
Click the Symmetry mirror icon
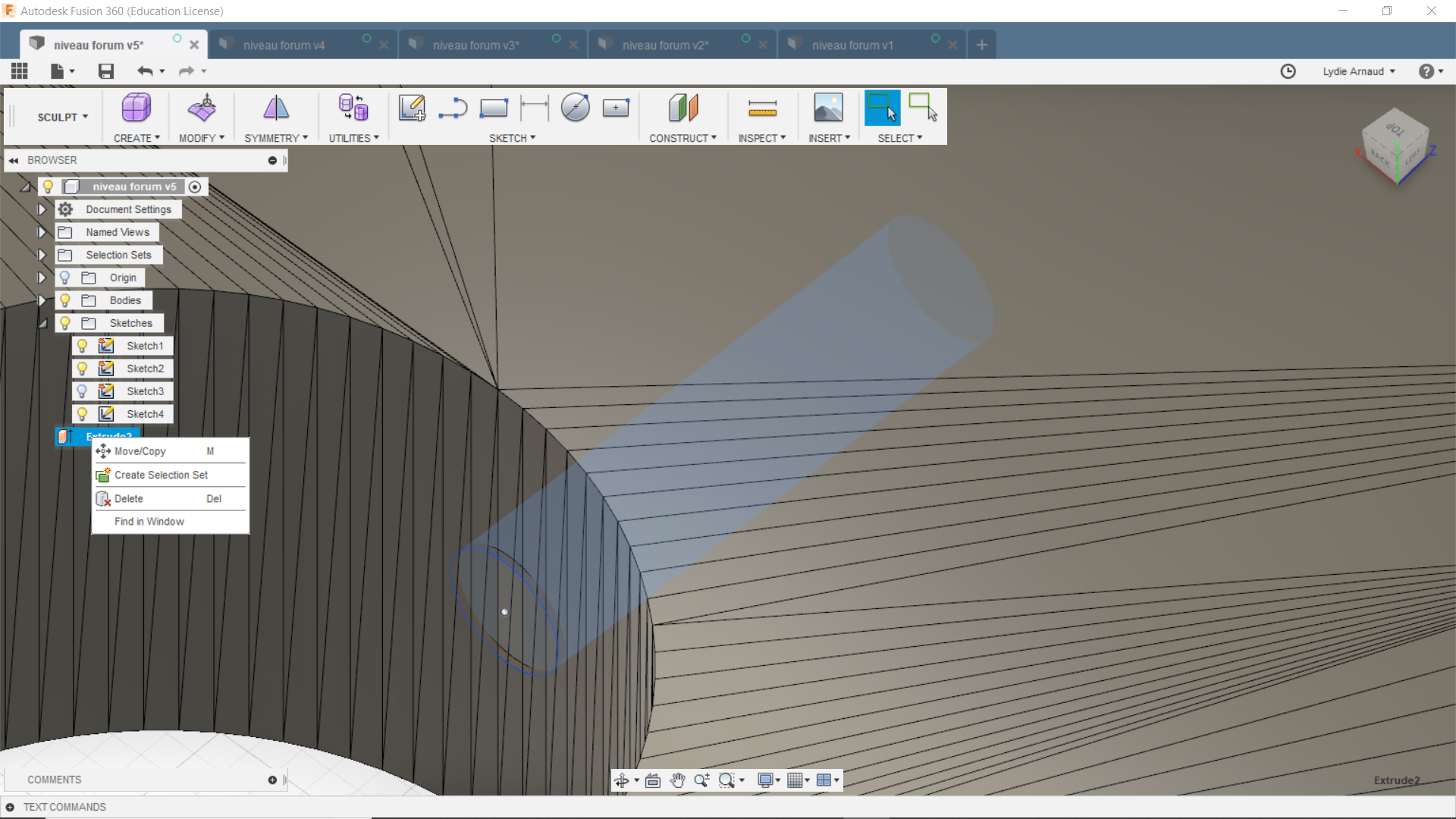276,108
